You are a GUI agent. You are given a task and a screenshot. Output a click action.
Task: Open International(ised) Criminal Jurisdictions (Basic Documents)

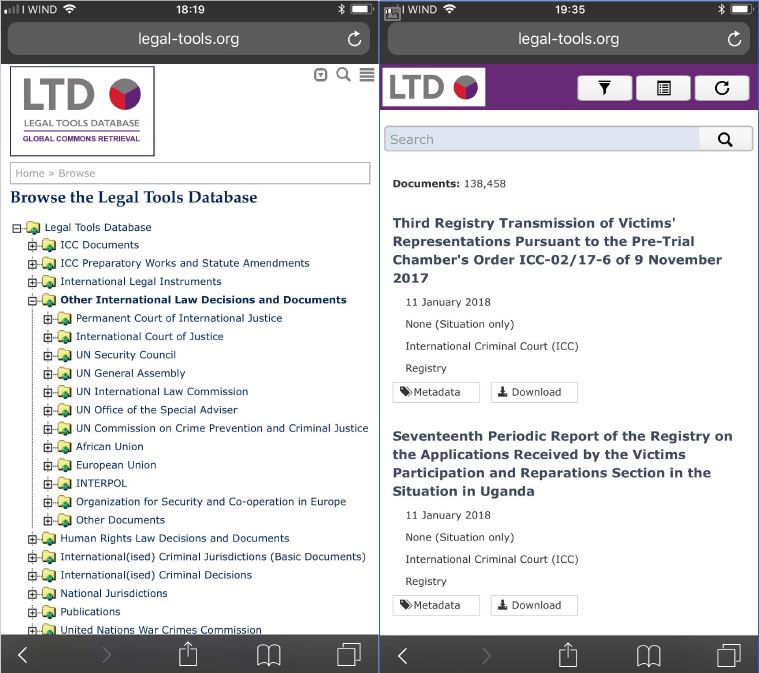(x=213, y=557)
